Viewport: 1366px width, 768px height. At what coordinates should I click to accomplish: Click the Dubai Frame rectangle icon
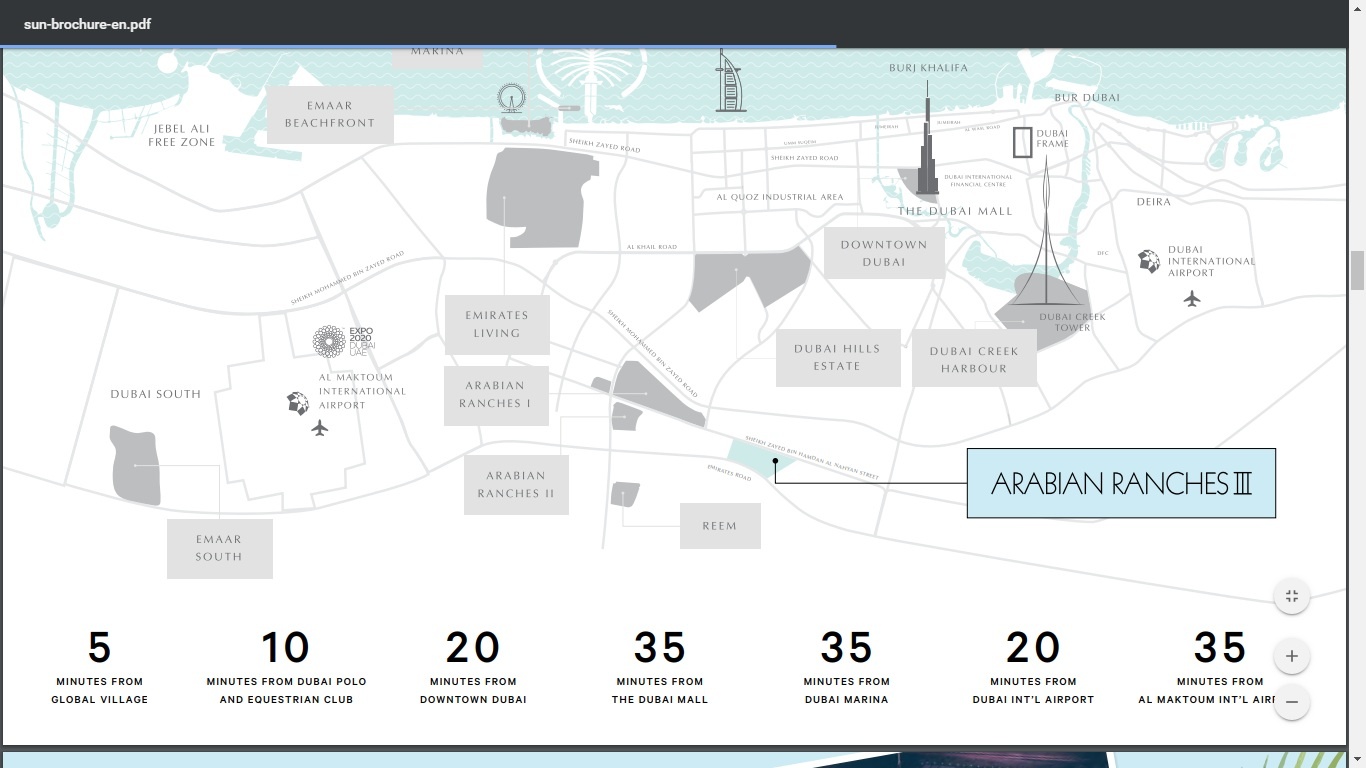[1022, 143]
